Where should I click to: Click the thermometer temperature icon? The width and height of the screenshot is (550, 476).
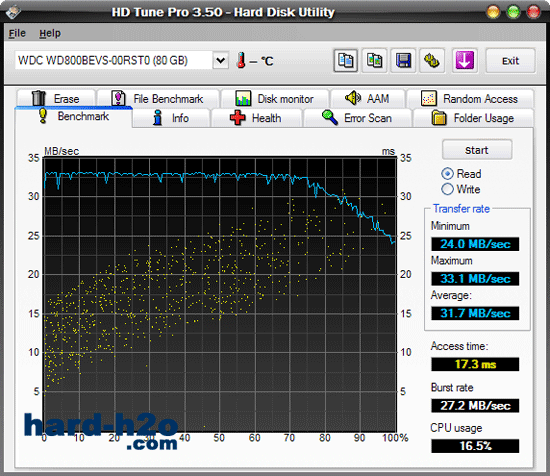coord(241,60)
